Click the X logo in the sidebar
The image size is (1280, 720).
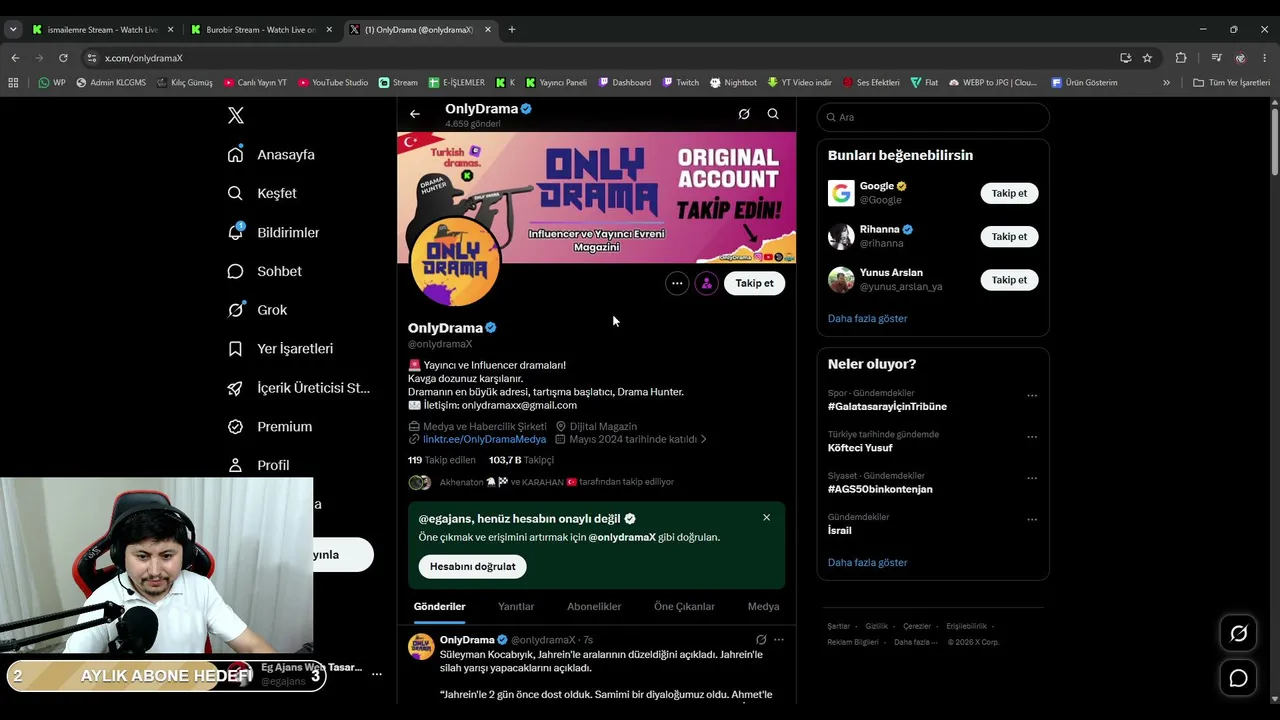pos(236,115)
